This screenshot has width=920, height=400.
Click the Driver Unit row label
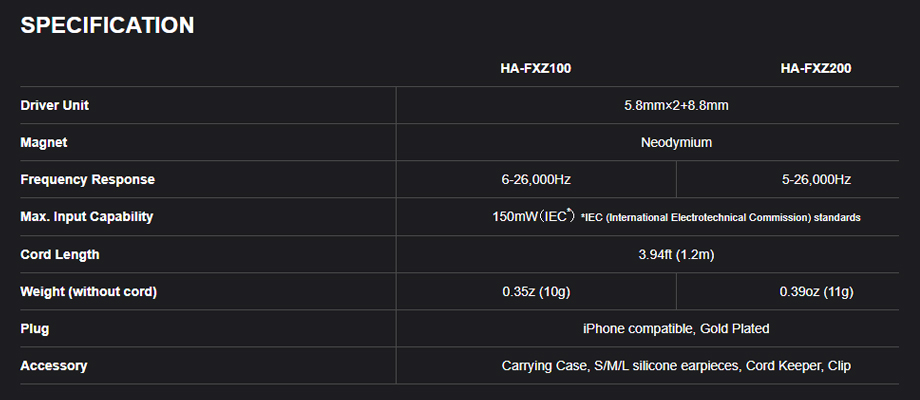tap(55, 106)
